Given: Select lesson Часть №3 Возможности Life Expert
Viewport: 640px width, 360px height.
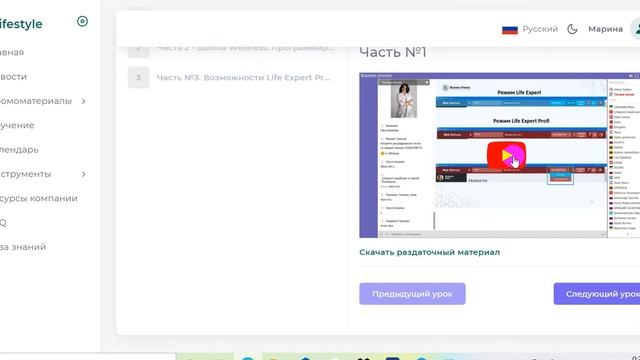Looking at the screenshot, I should point(243,78).
